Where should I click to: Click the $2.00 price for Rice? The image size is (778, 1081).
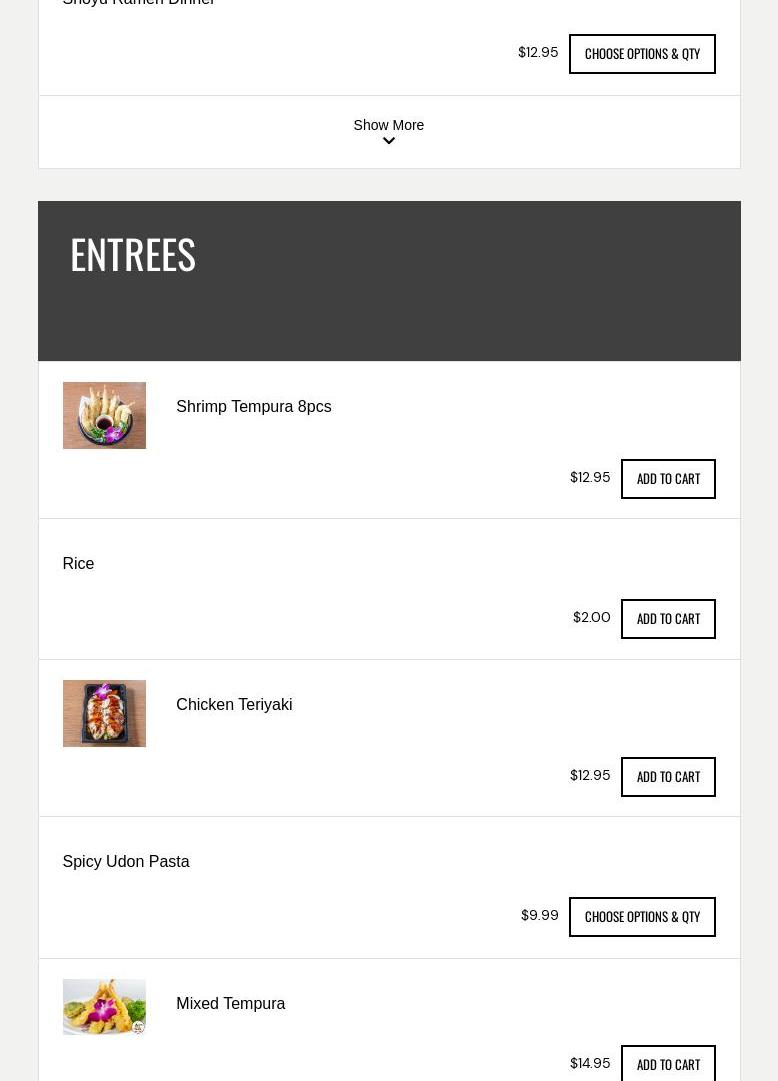click(592, 618)
